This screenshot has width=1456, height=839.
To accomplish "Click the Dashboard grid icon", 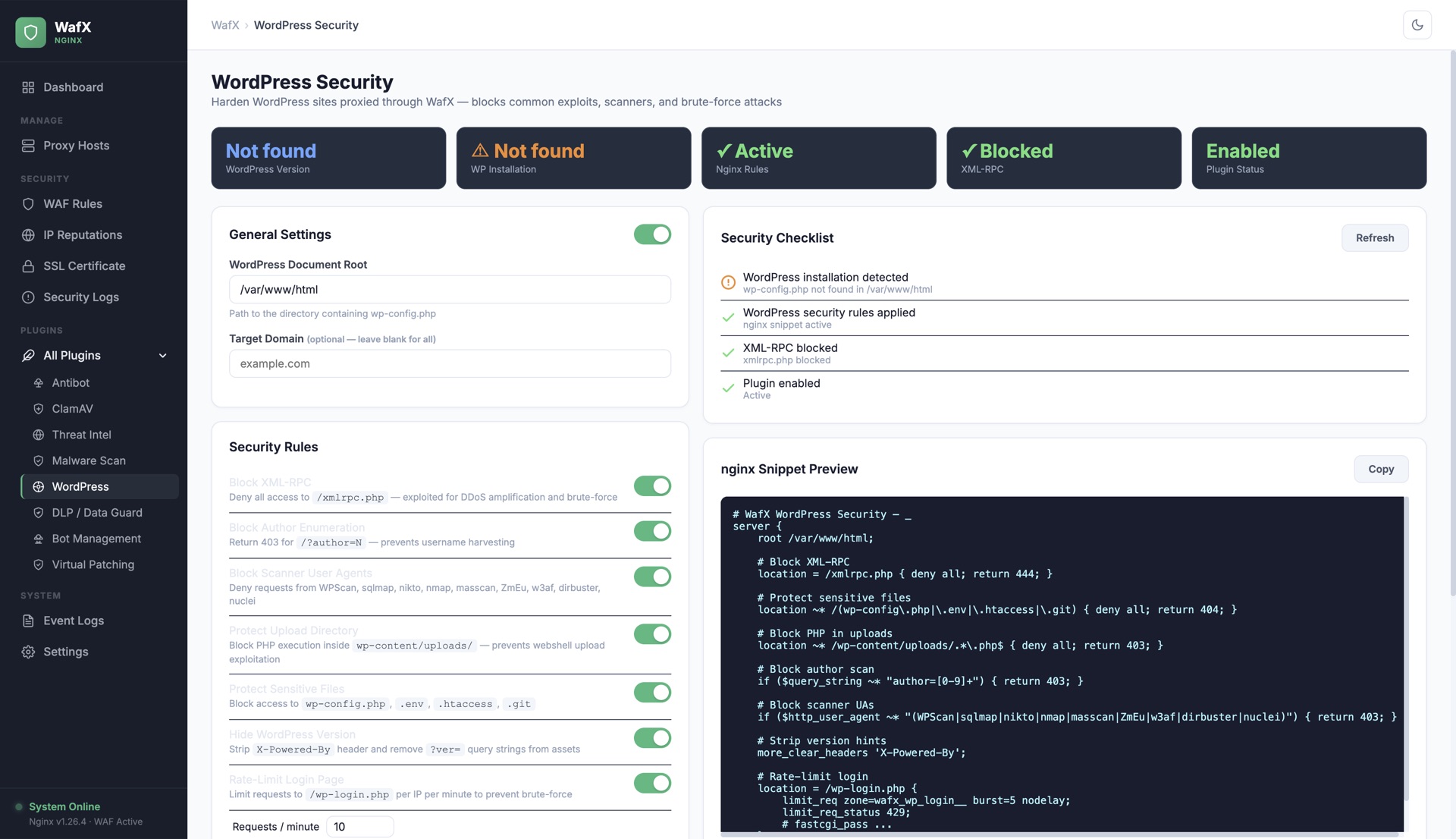I will (28, 87).
